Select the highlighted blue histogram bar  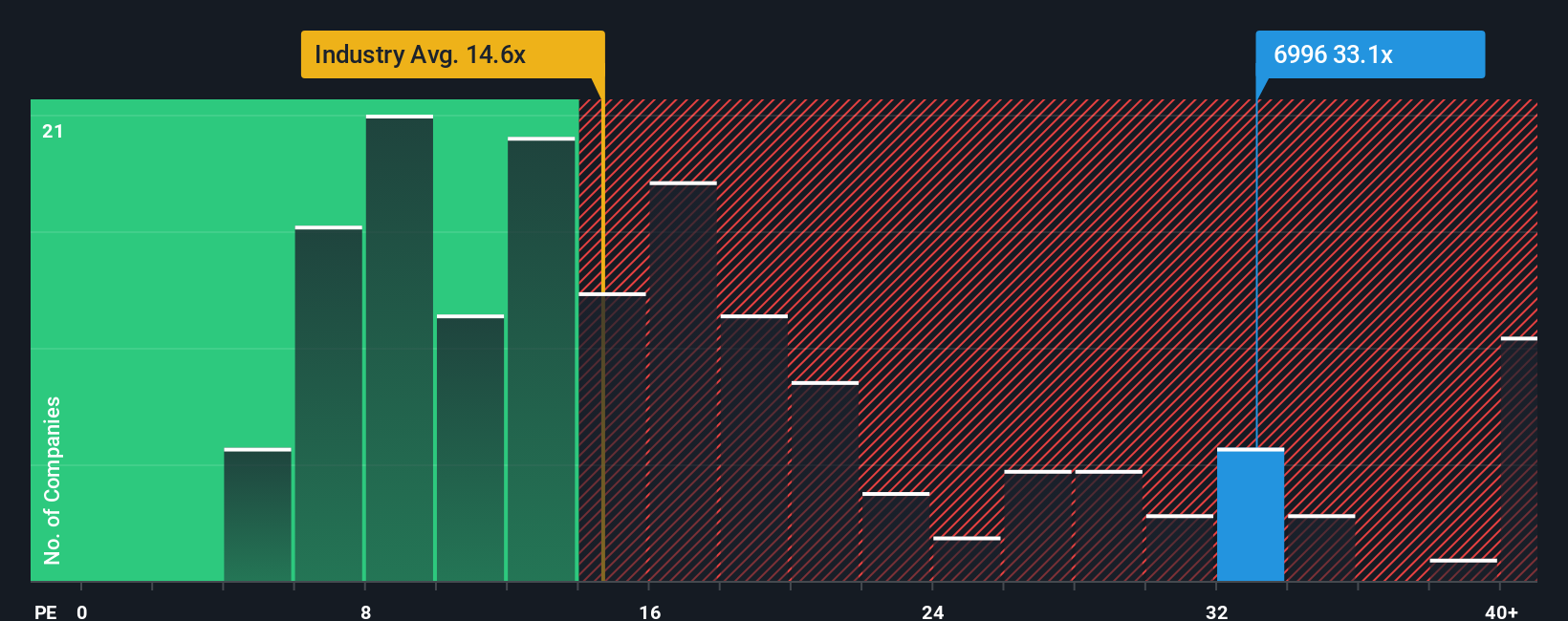pos(1251,515)
